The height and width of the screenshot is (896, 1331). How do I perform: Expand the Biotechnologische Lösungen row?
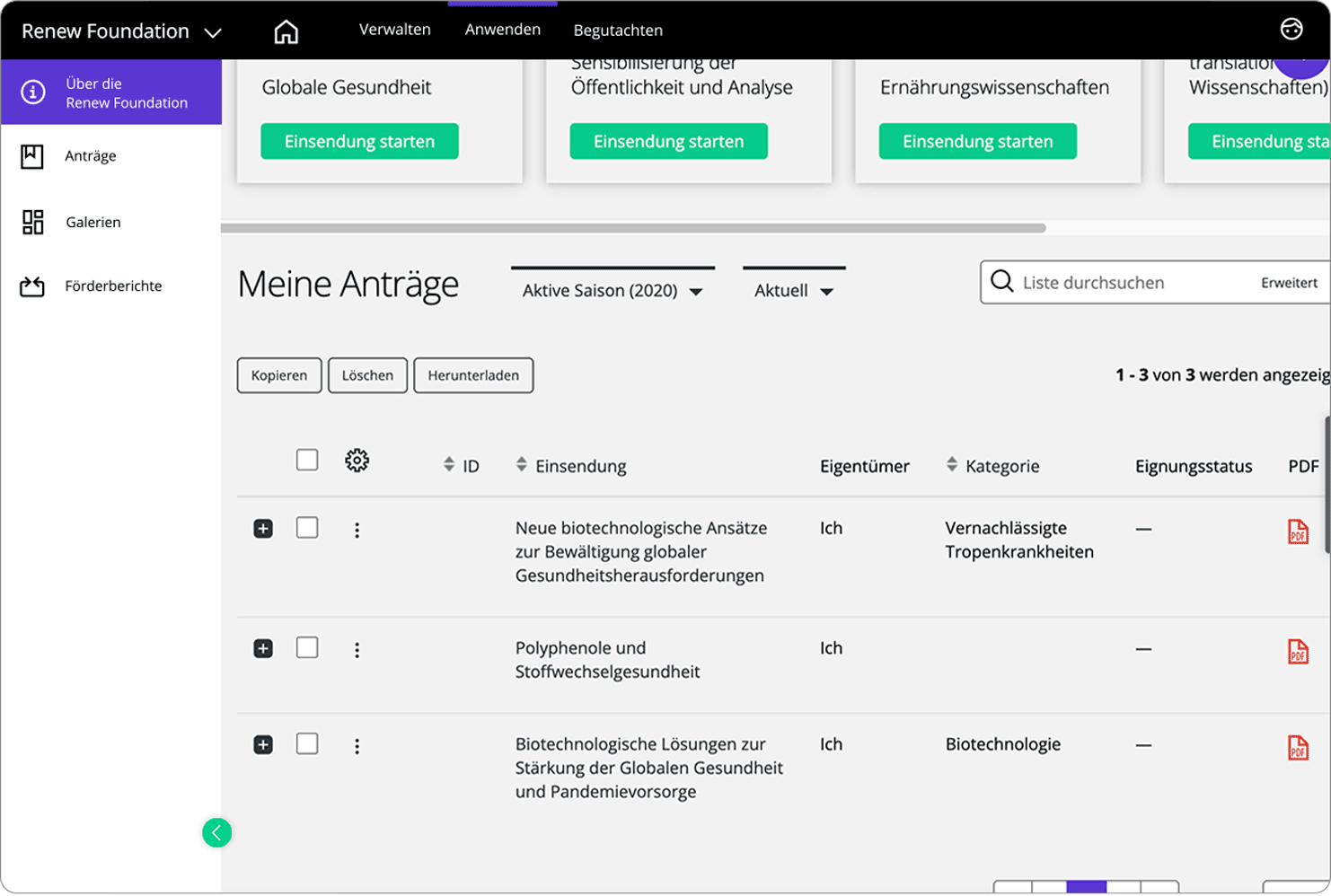pyautogui.click(x=263, y=744)
